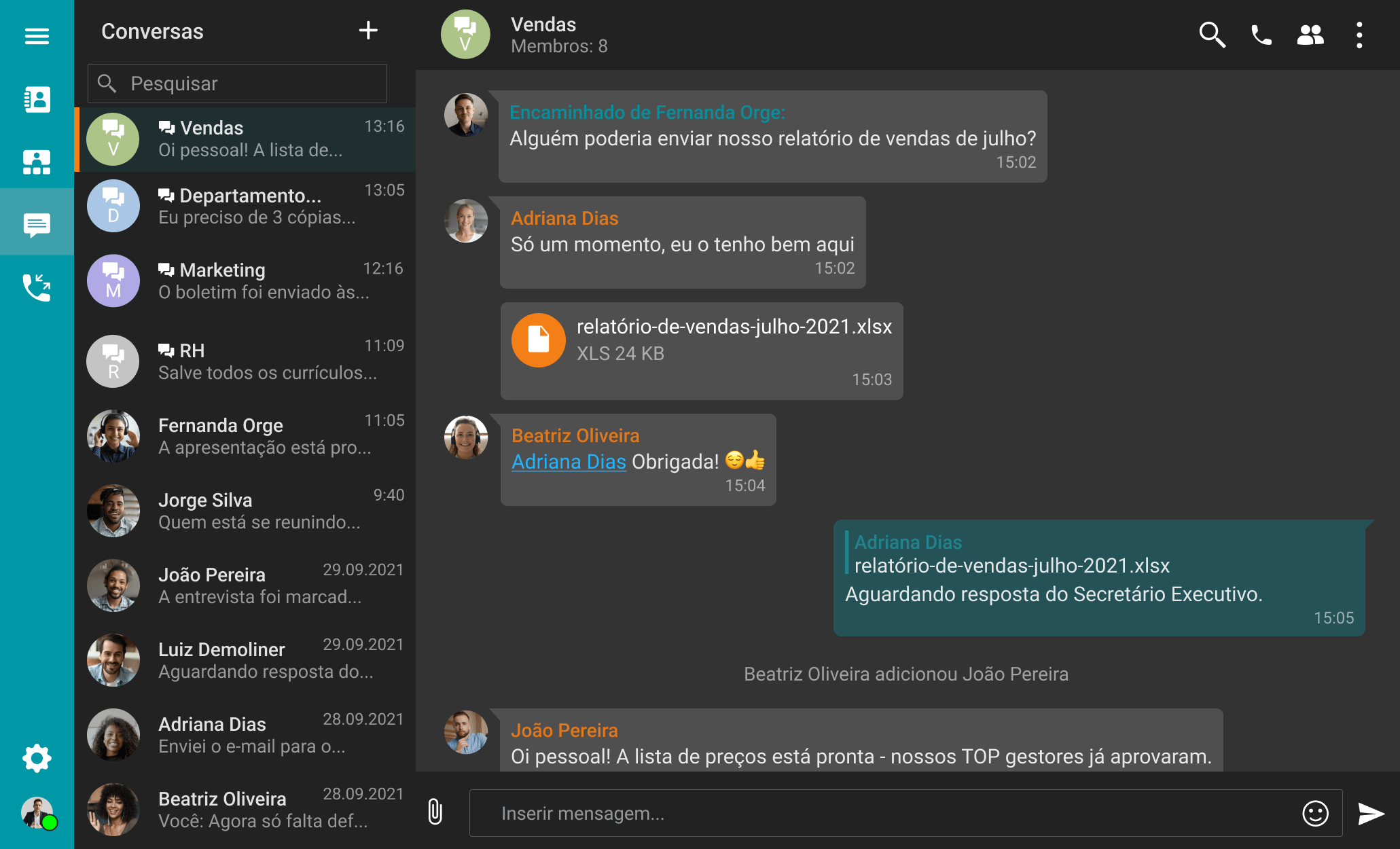The height and width of the screenshot is (849, 1400).
Task: Open the contacts book icon
Action: point(36,99)
